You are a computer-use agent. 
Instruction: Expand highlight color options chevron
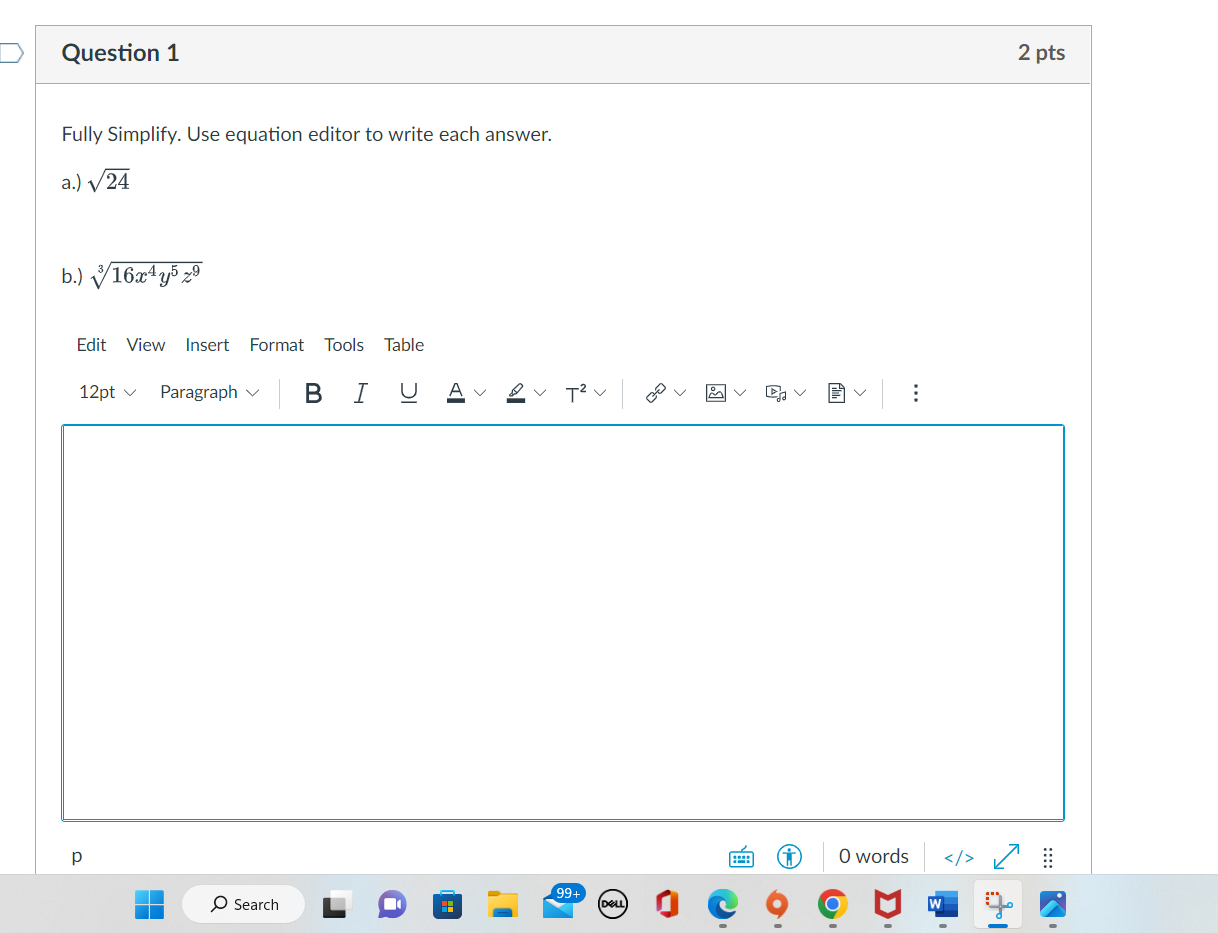click(x=540, y=393)
